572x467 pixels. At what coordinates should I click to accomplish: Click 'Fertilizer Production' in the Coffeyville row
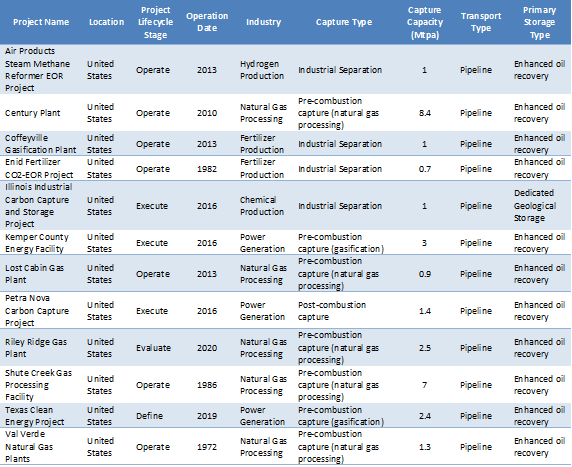(x=262, y=144)
